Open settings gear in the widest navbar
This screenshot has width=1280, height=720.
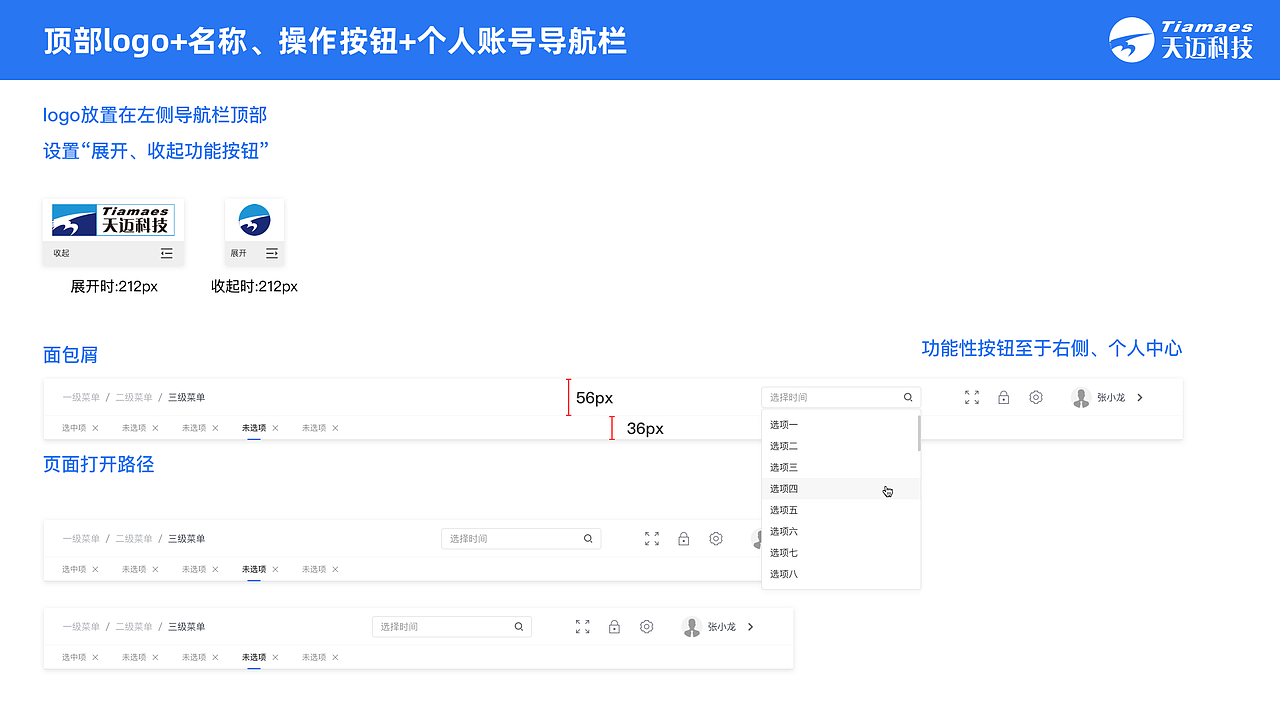click(x=1036, y=397)
